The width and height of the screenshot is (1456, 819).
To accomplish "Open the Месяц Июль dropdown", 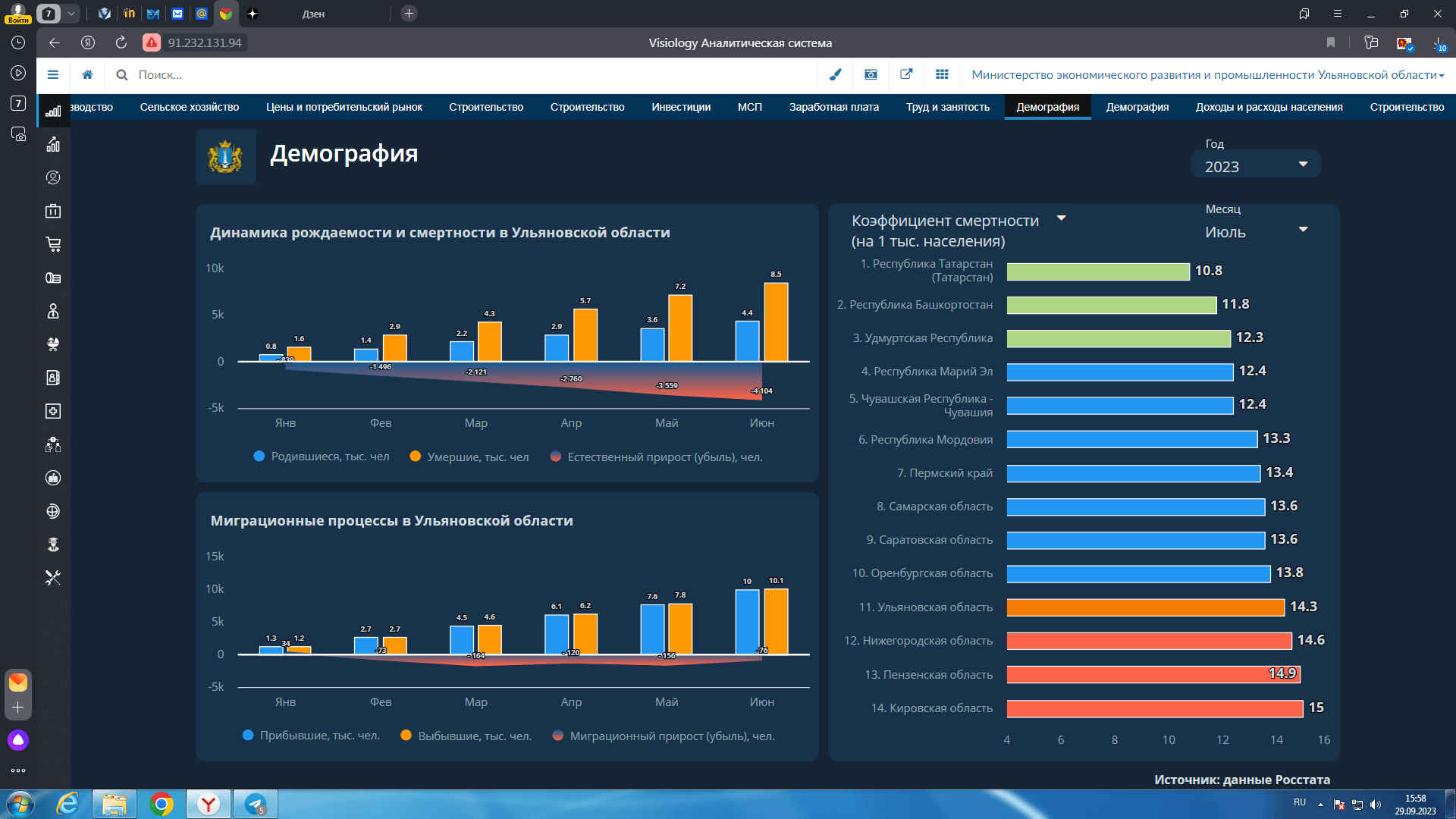I will (x=1256, y=232).
